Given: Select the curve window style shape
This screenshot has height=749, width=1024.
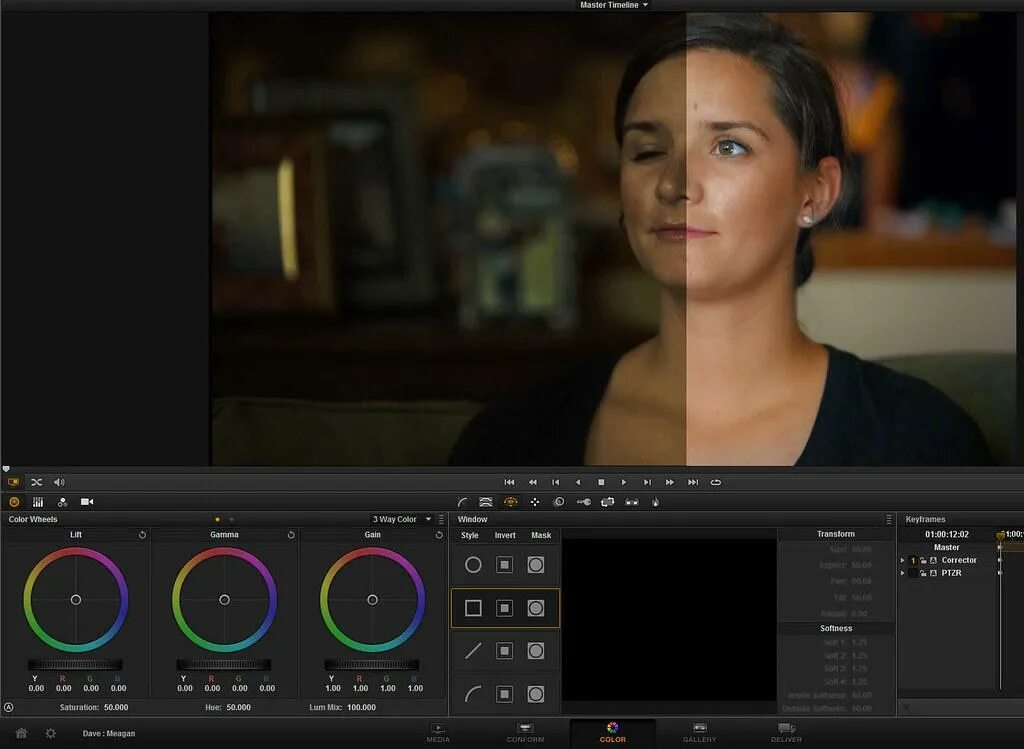Looking at the screenshot, I should pos(473,694).
